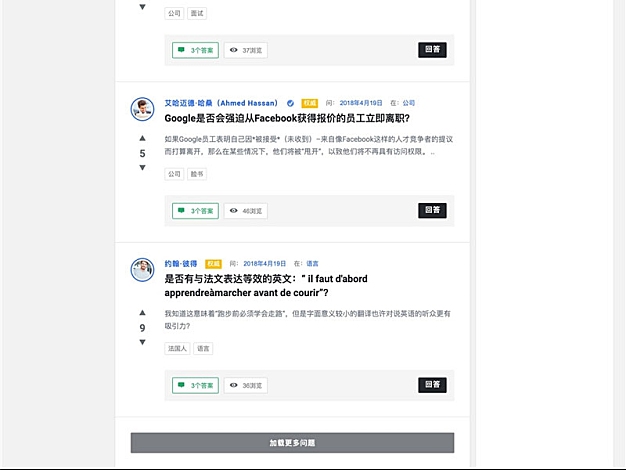
Task: Downvote the French expression question
Action: click(142, 342)
